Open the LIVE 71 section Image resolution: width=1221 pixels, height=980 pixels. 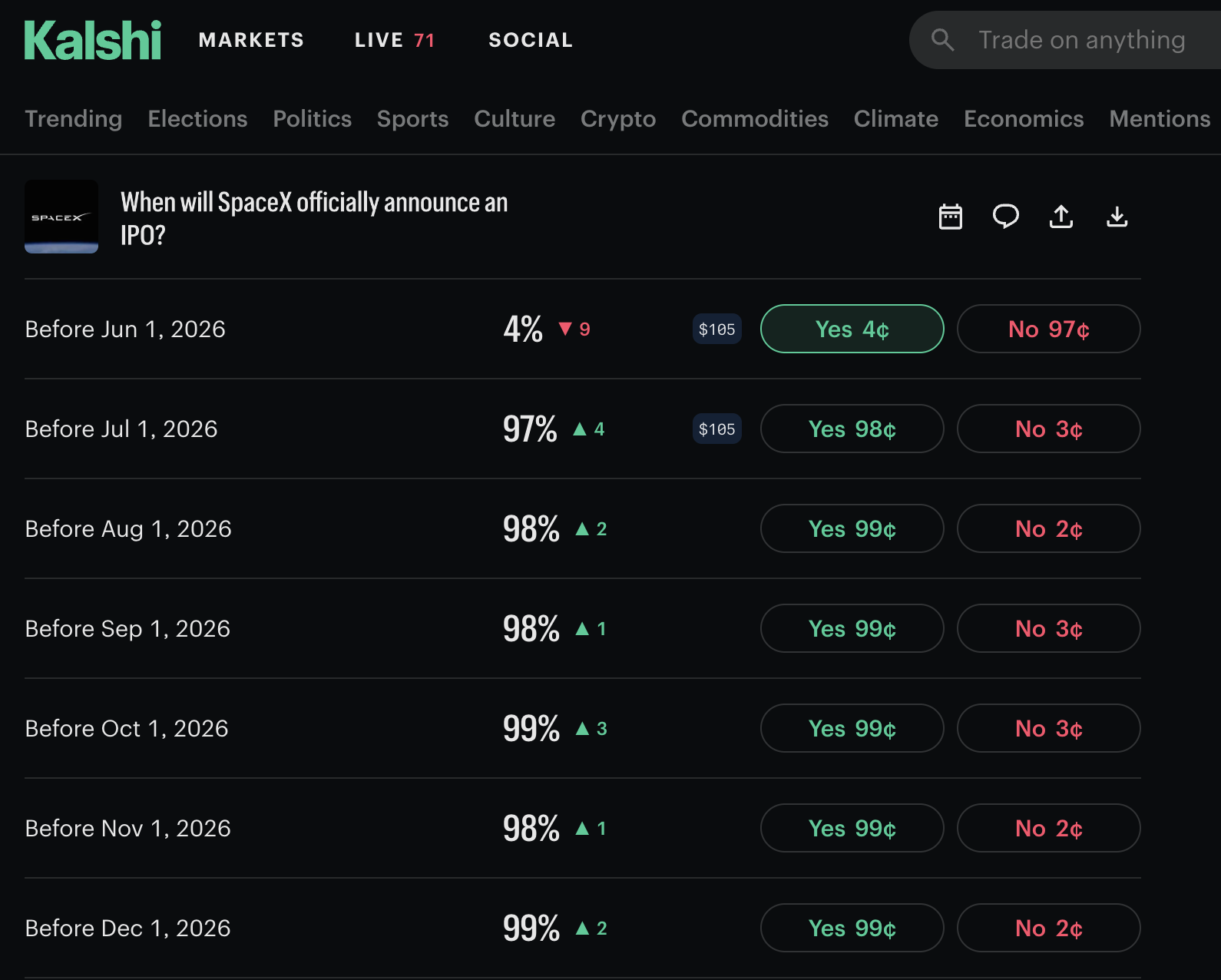point(395,40)
